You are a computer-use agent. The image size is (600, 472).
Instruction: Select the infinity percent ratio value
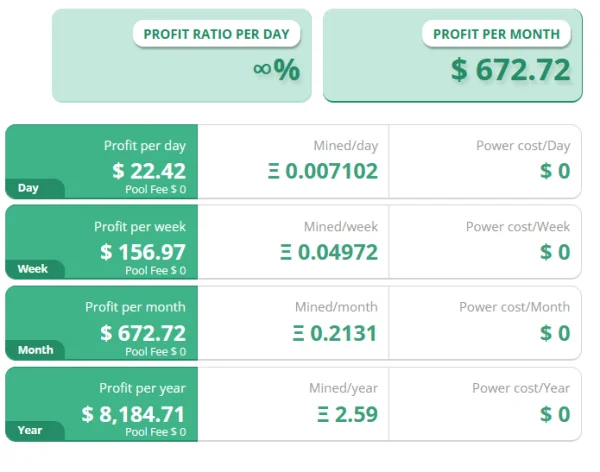(x=276, y=69)
